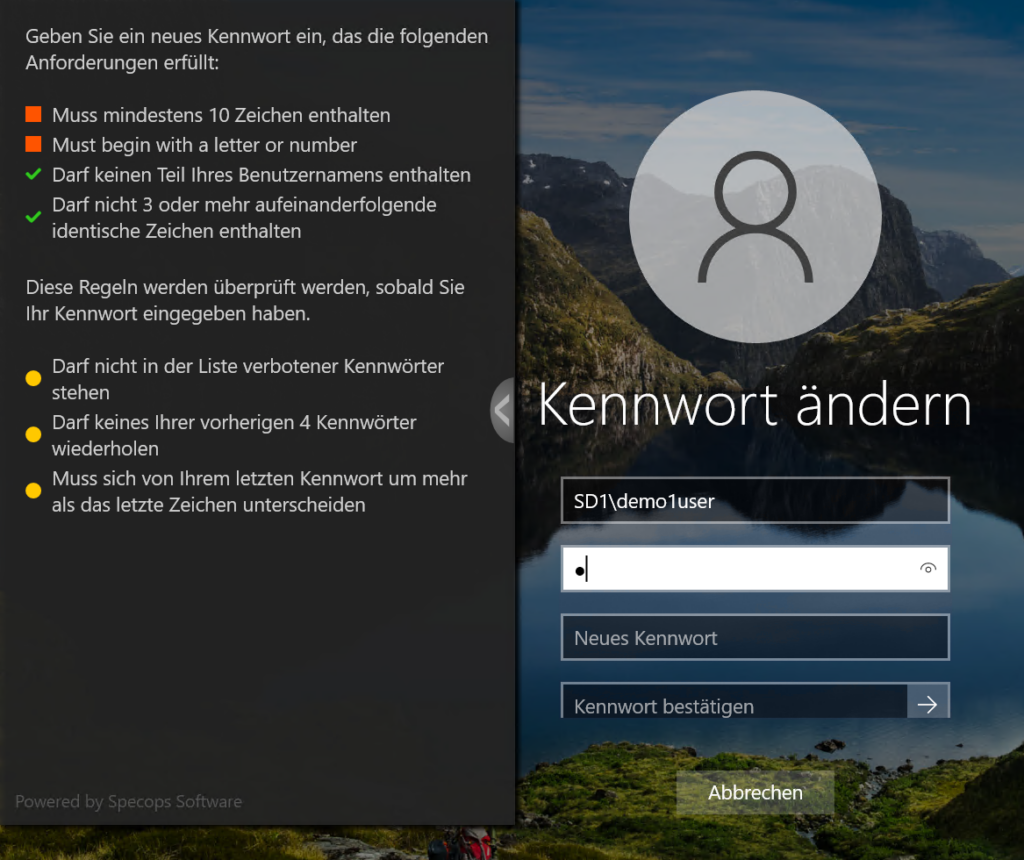Screen dimensions: 1024x860
Task: Click green check beside identische Zeichen rule
Action: coord(33,217)
